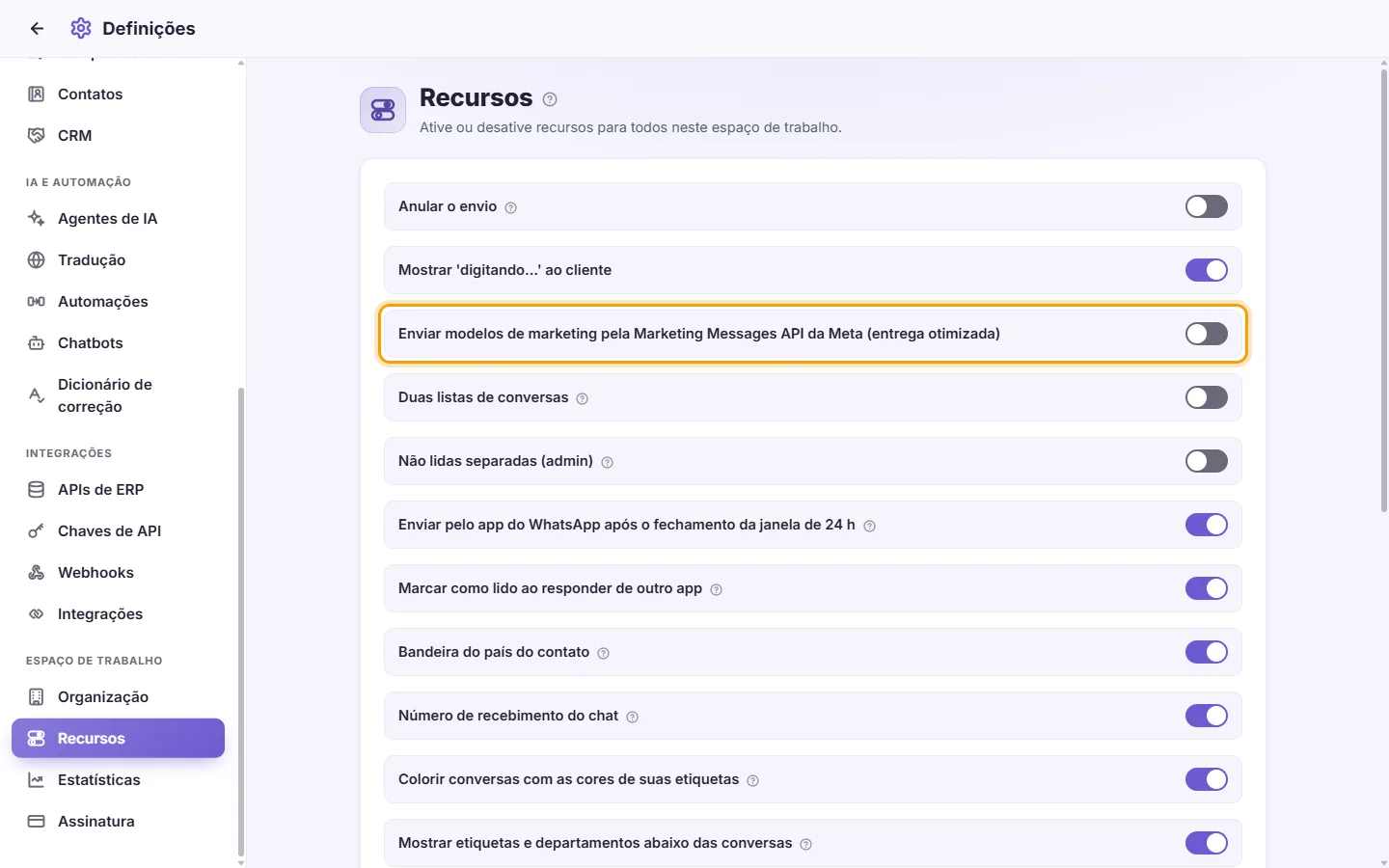This screenshot has width=1389, height=868.
Task: Click the Organização building icon
Action: click(37, 697)
